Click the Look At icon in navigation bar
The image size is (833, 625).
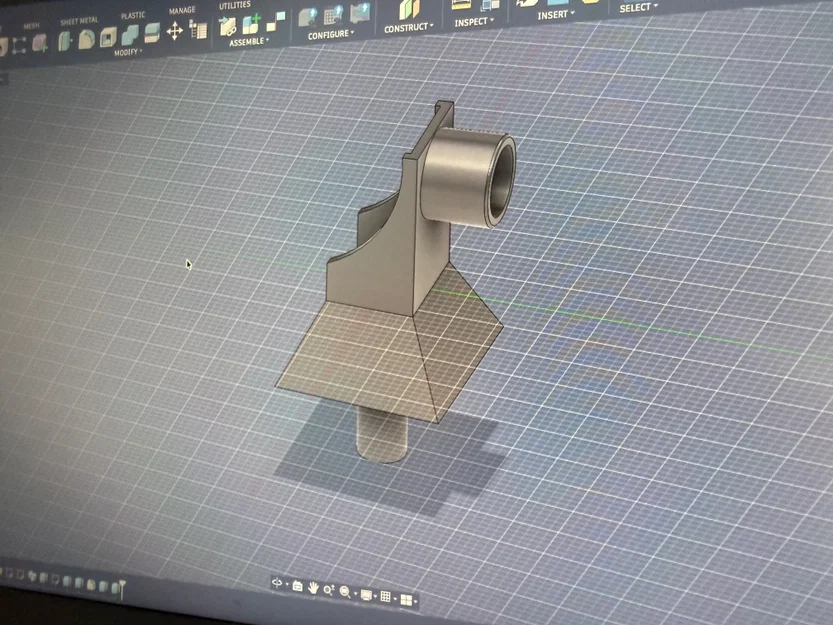[298, 586]
